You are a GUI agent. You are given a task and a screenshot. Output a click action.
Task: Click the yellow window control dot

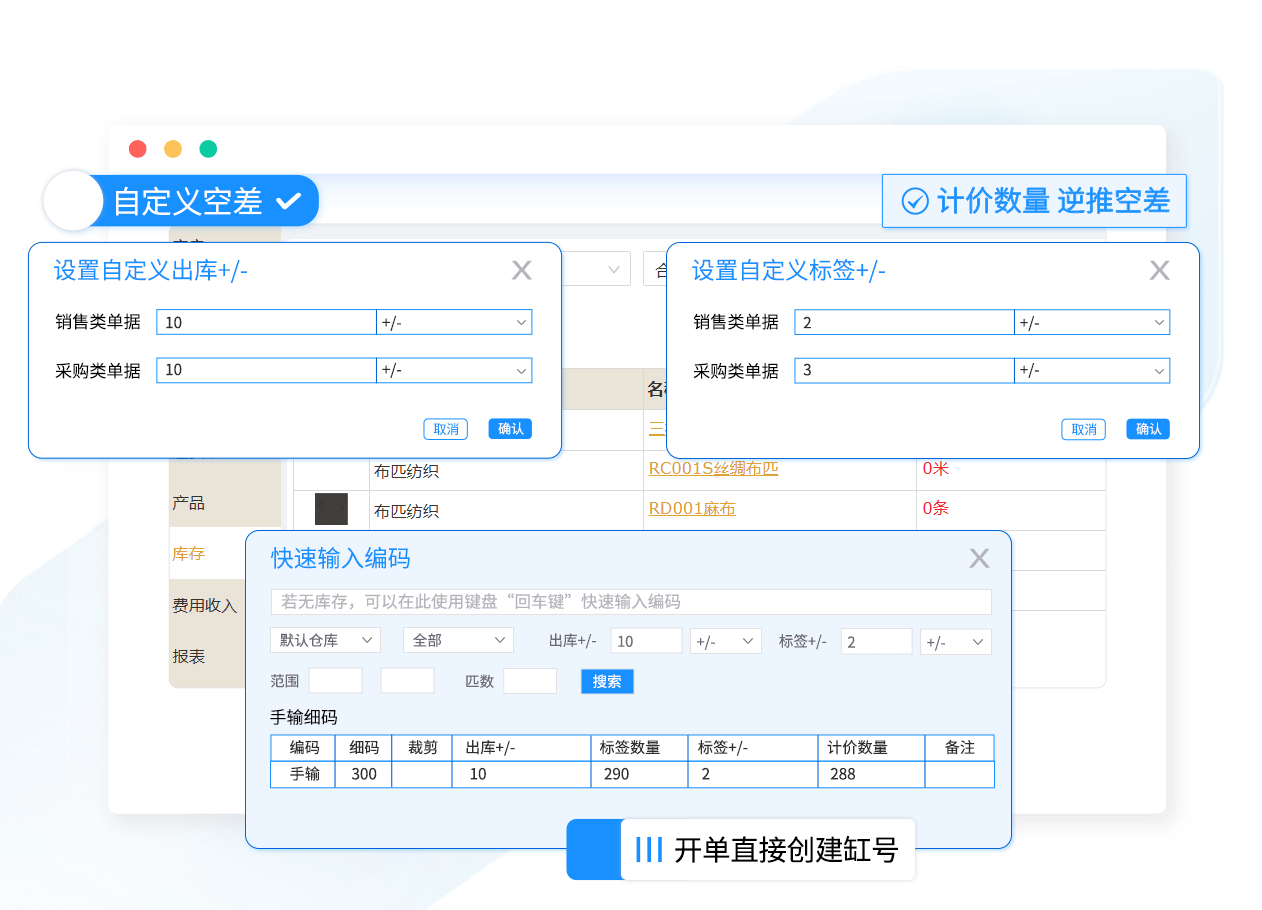tap(173, 149)
